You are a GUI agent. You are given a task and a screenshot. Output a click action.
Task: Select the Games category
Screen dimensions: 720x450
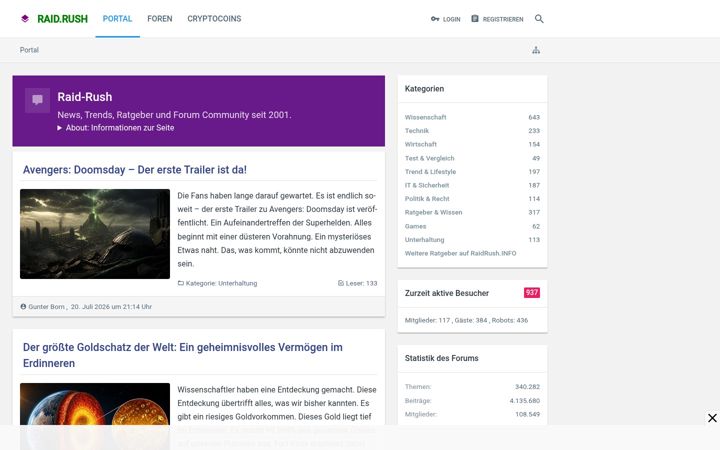point(415,226)
